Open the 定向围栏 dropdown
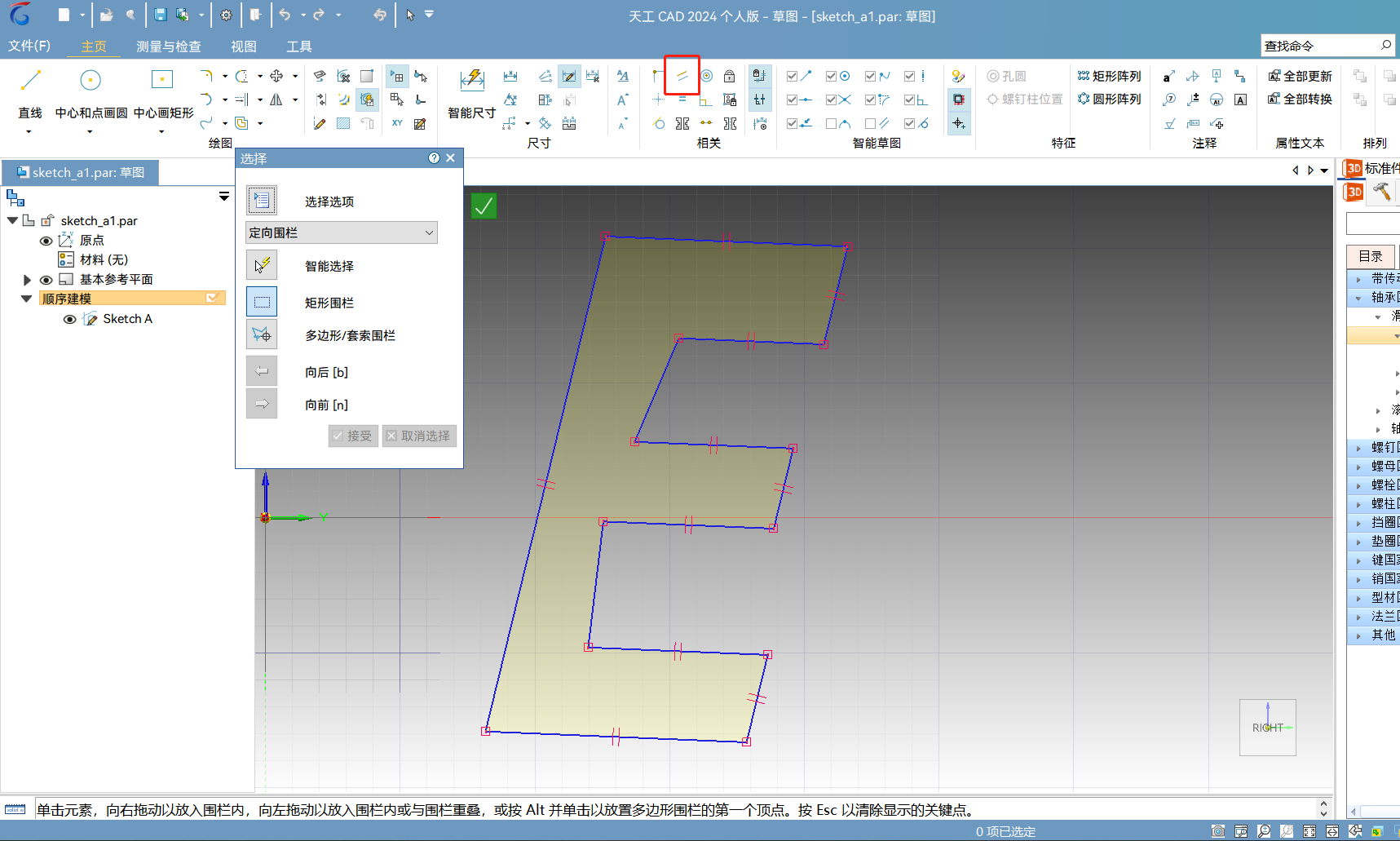This screenshot has height=841, width=1400. [342, 232]
